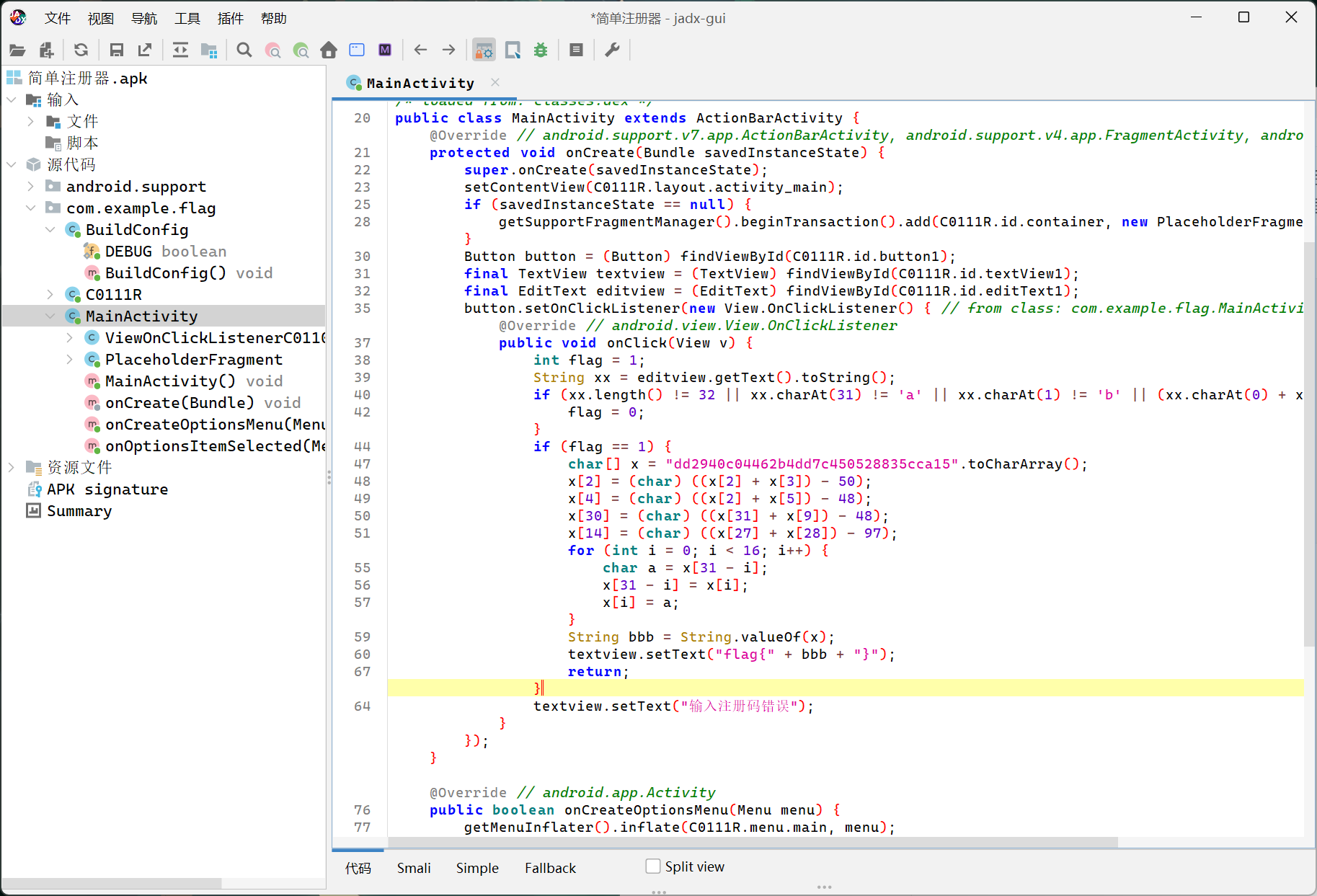Select onCreate(Bundle) method in tree

pyautogui.click(x=193, y=402)
